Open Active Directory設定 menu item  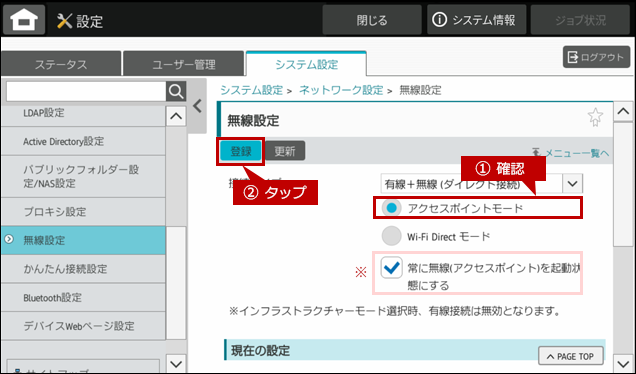click(83, 141)
